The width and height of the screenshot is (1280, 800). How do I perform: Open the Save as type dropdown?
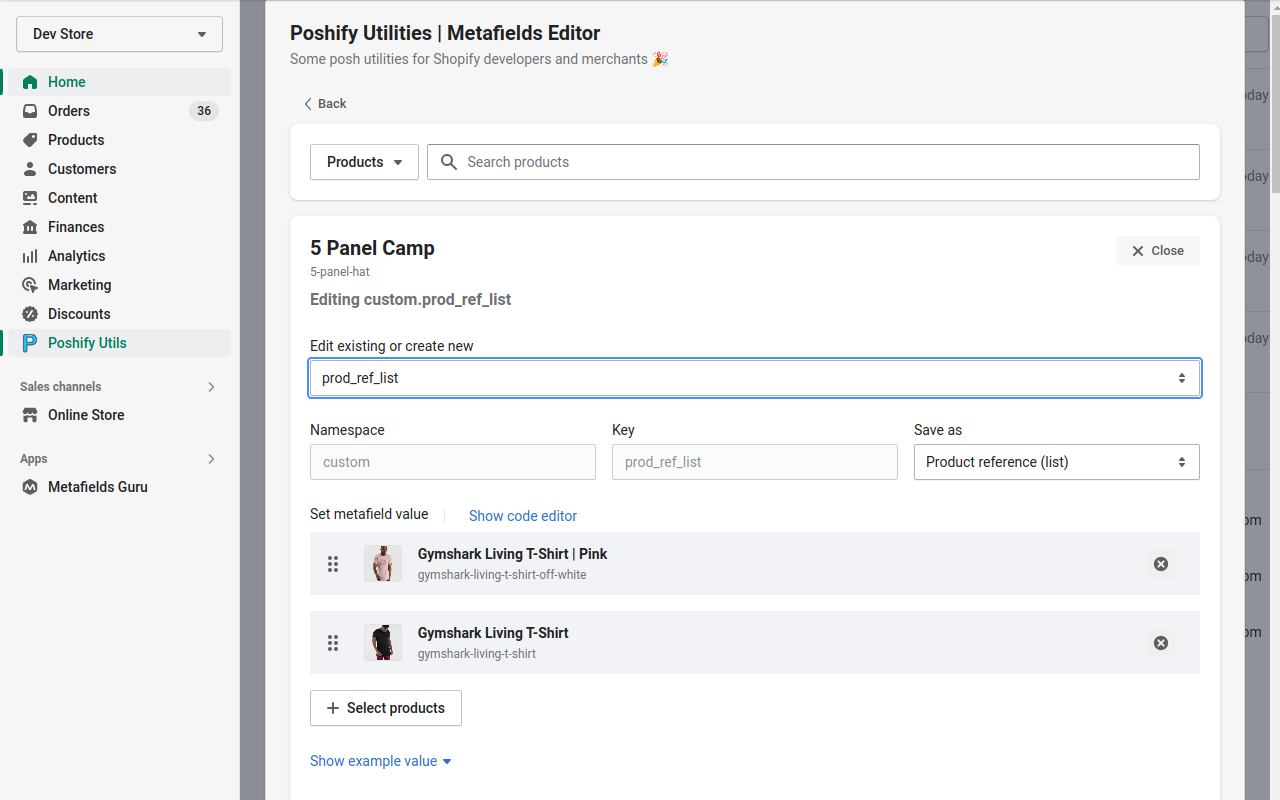click(1056, 461)
